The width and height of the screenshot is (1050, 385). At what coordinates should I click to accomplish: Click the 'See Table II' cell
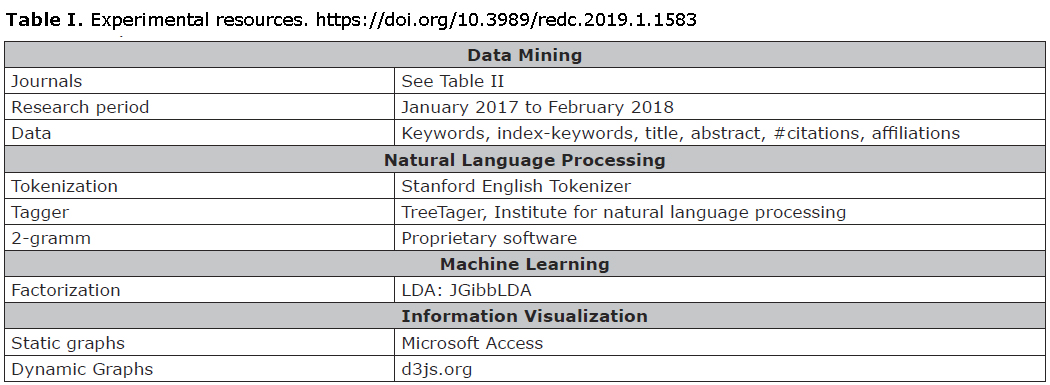tap(719, 82)
